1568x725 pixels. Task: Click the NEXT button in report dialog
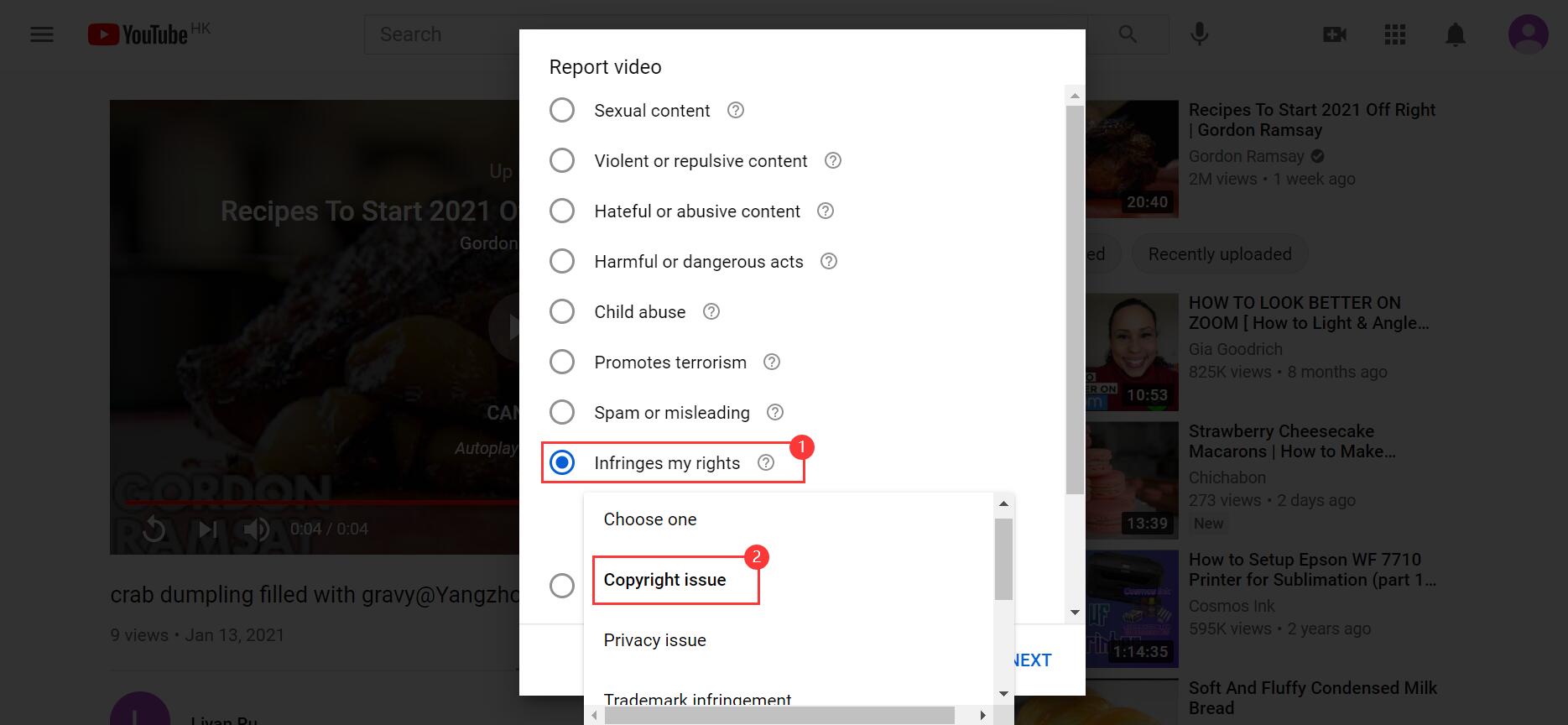pyautogui.click(x=1032, y=660)
